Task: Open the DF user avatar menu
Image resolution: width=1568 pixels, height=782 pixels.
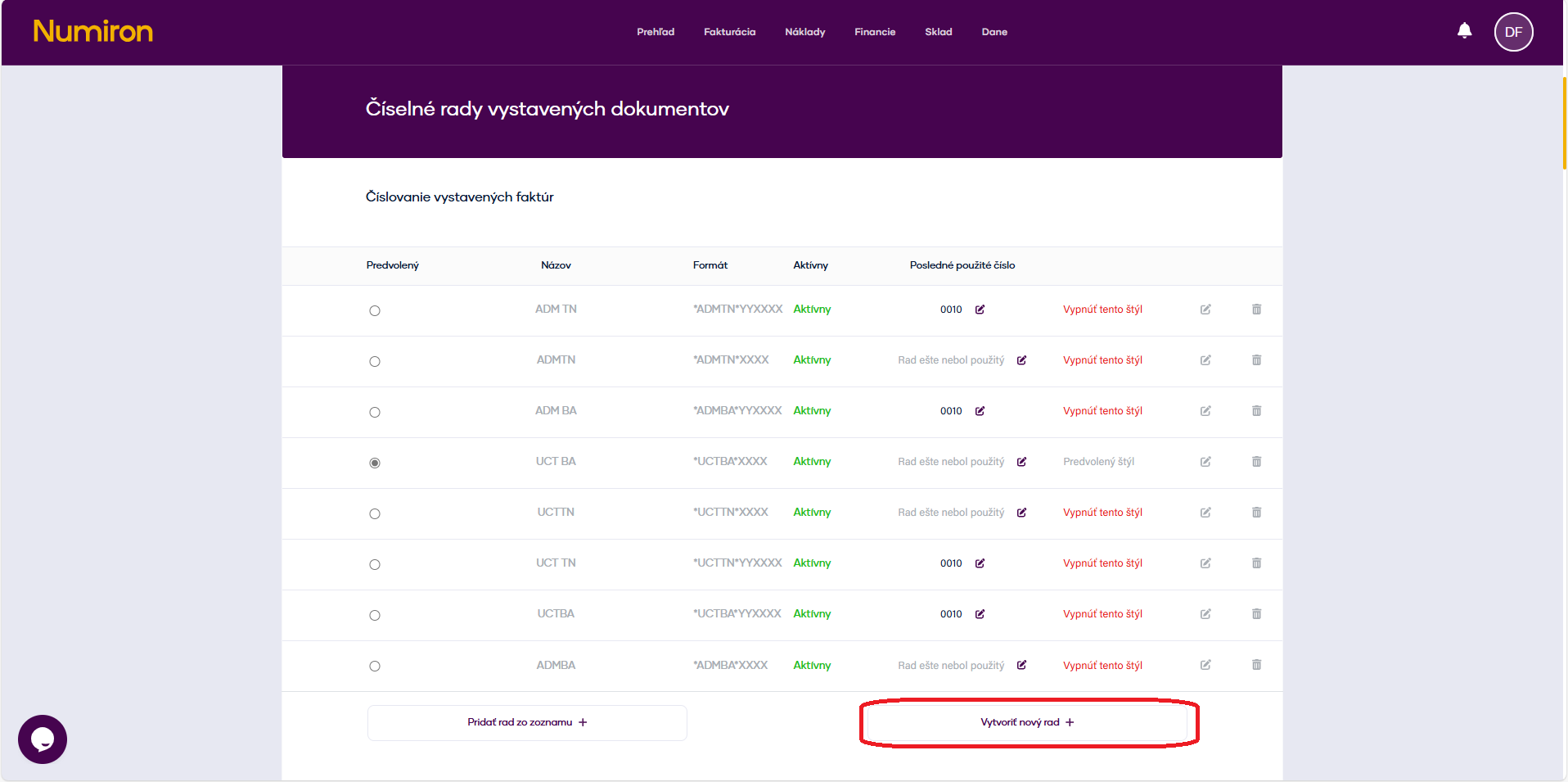Action: [x=1513, y=32]
